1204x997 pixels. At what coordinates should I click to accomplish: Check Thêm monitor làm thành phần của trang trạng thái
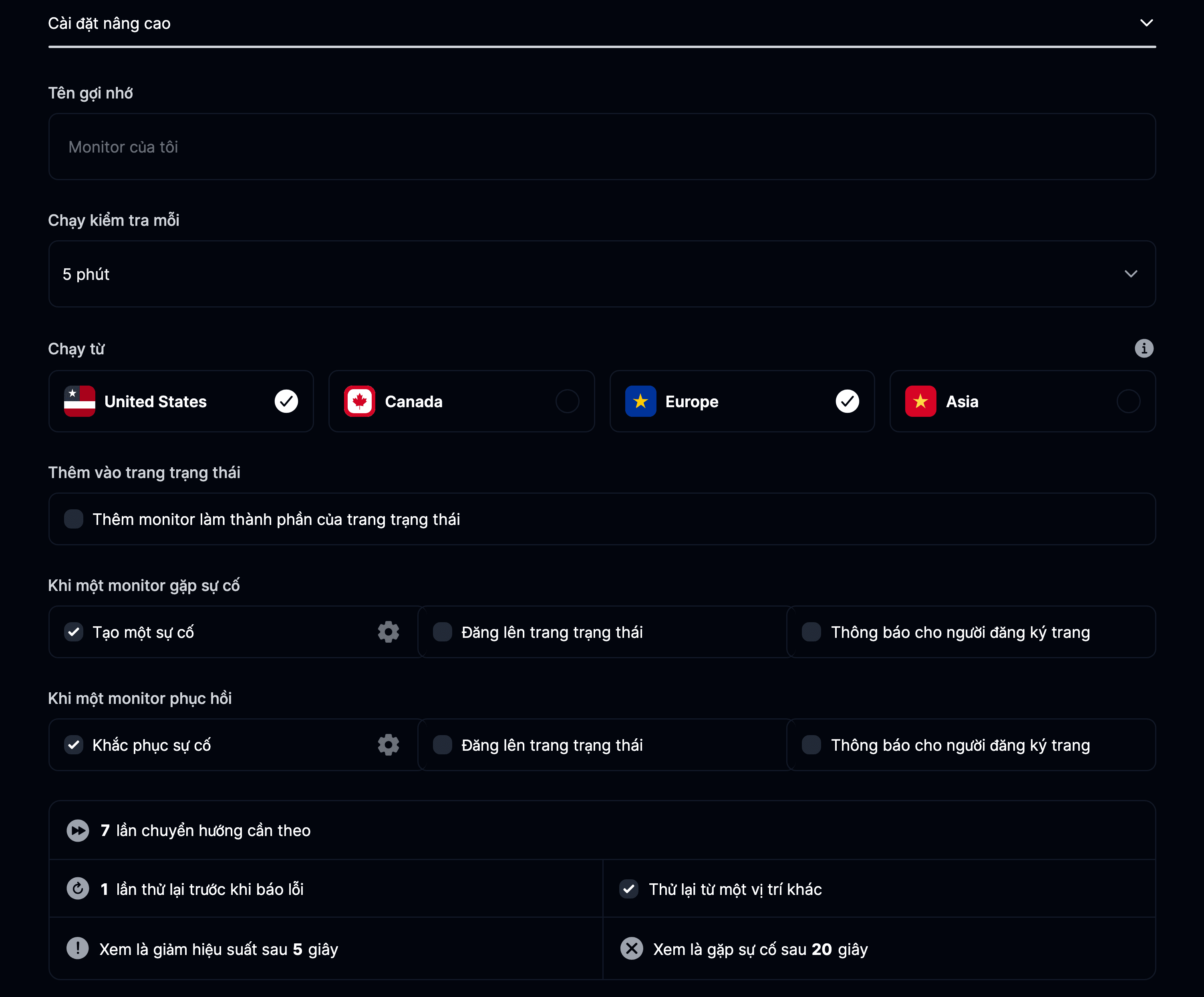coord(73,519)
